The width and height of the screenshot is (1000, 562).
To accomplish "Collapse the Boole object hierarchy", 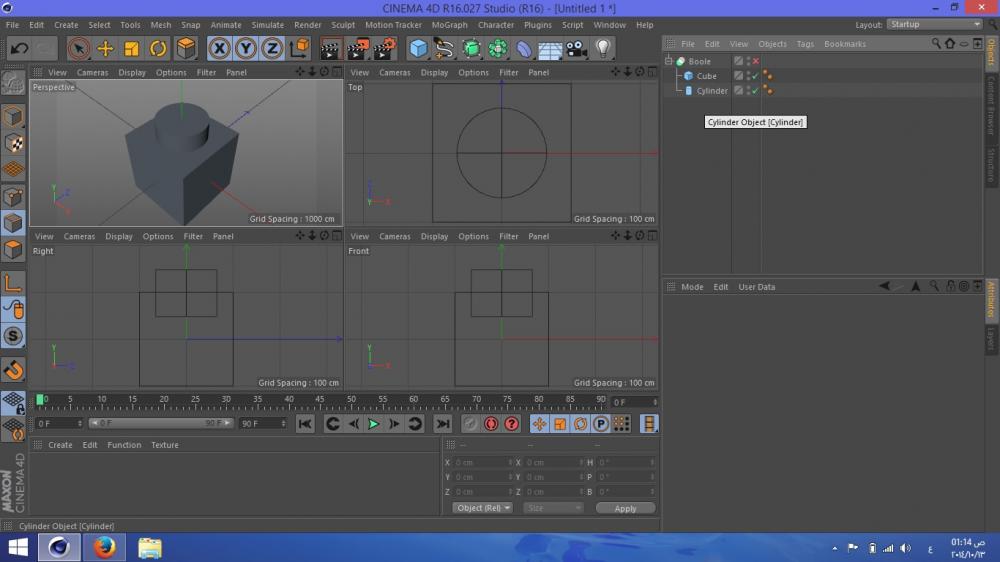I will pyautogui.click(x=669, y=61).
